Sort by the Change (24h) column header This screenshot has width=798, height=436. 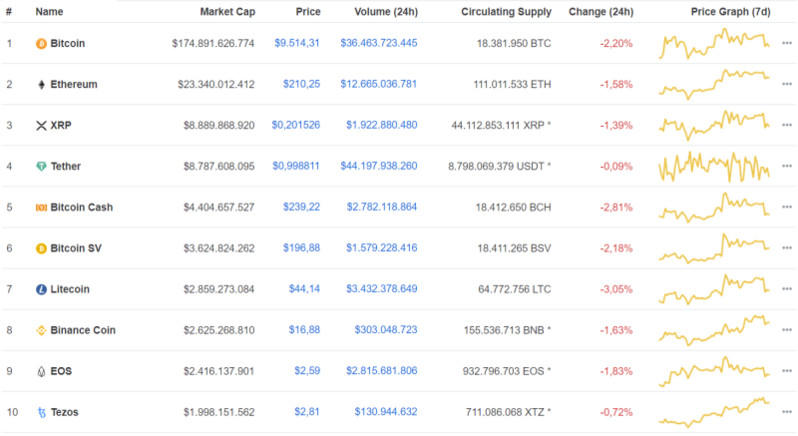tap(600, 12)
